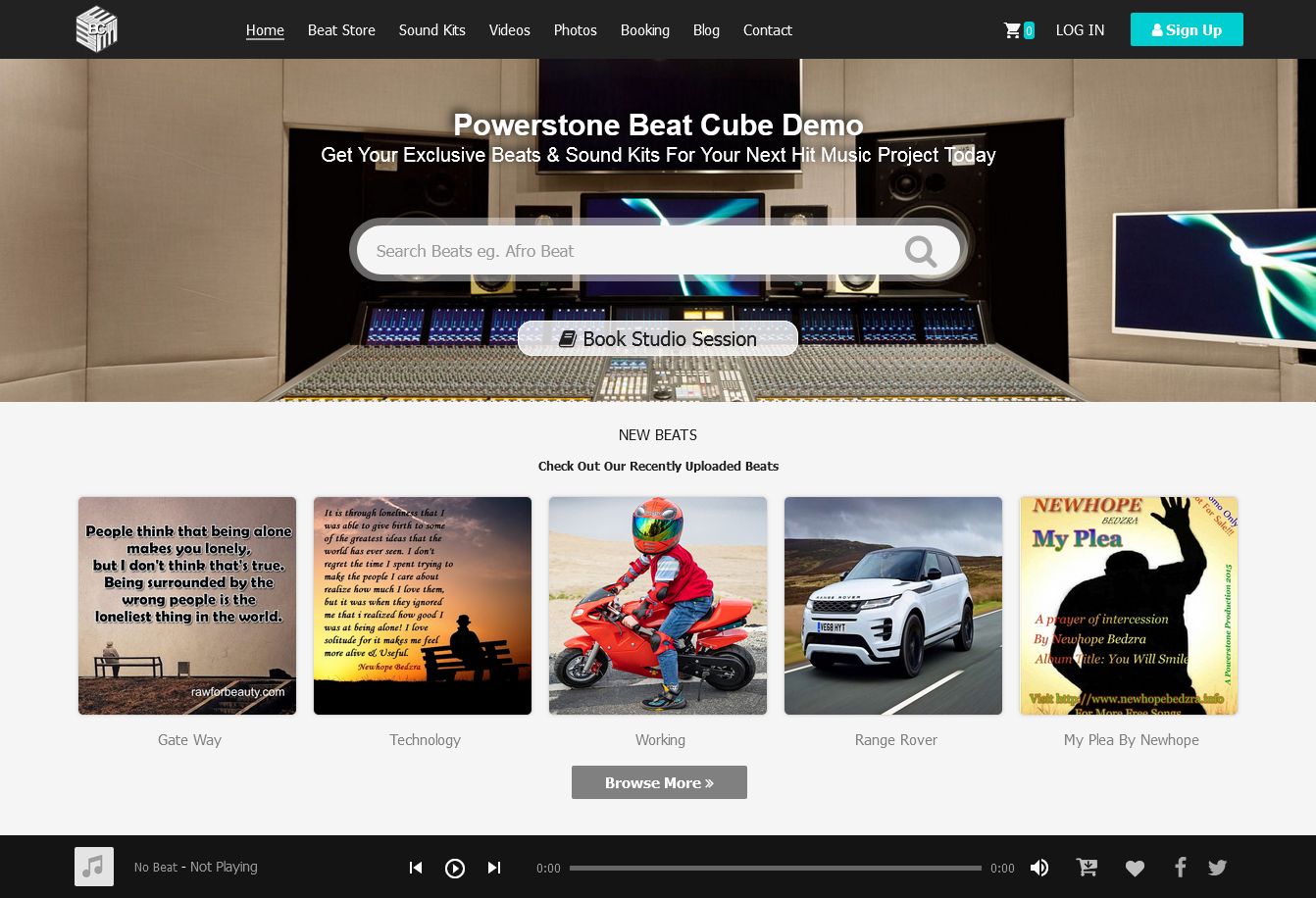Click the Gate Way title link
Screen dimensions: 1316x898
tap(189, 740)
